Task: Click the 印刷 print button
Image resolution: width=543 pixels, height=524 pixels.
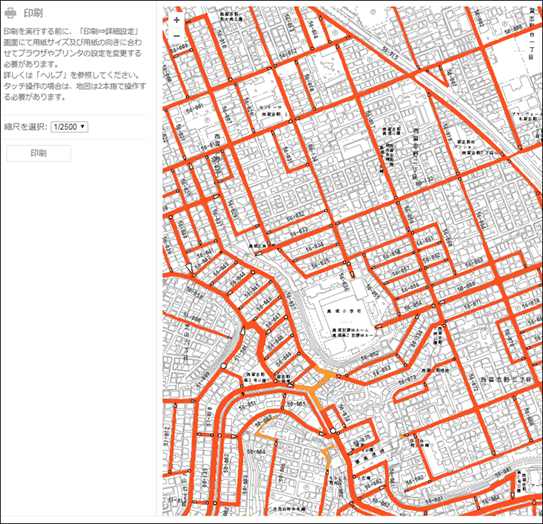Action: (x=38, y=153)
